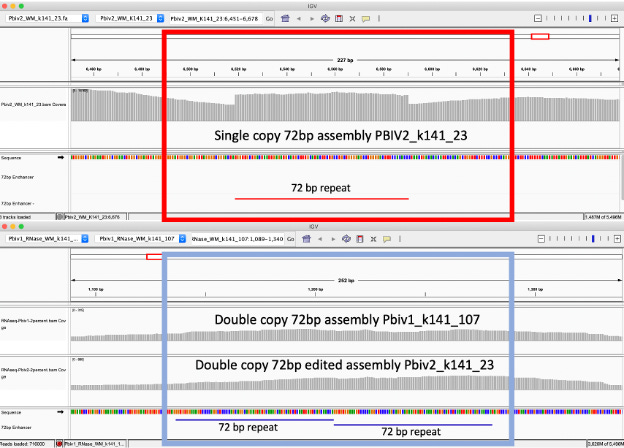624x448 pixels.
Task: Click red position box in bottom chromosome ideogram
Action: click(154, 257)
